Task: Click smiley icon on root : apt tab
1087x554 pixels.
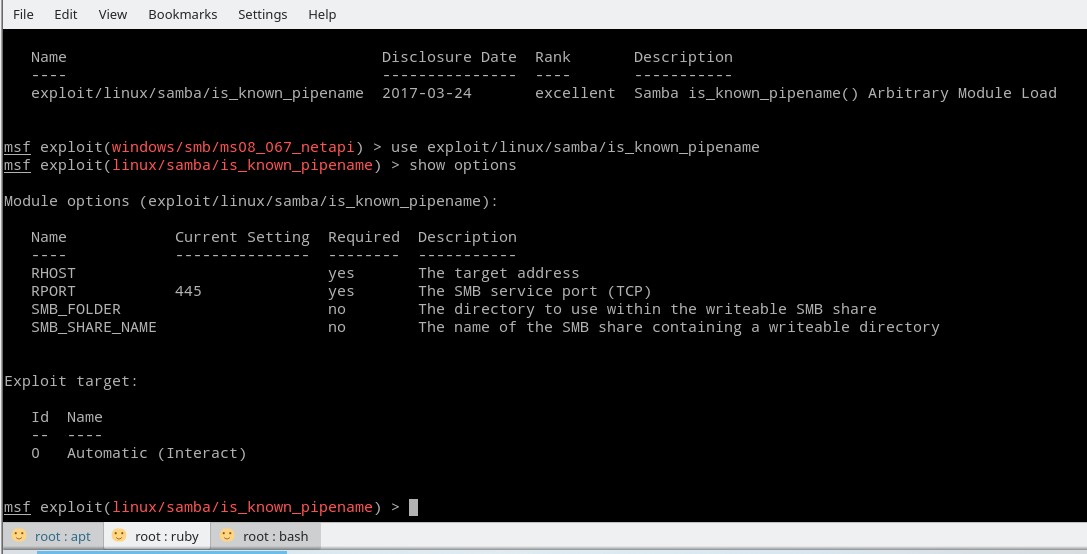Action: point(19,535)
